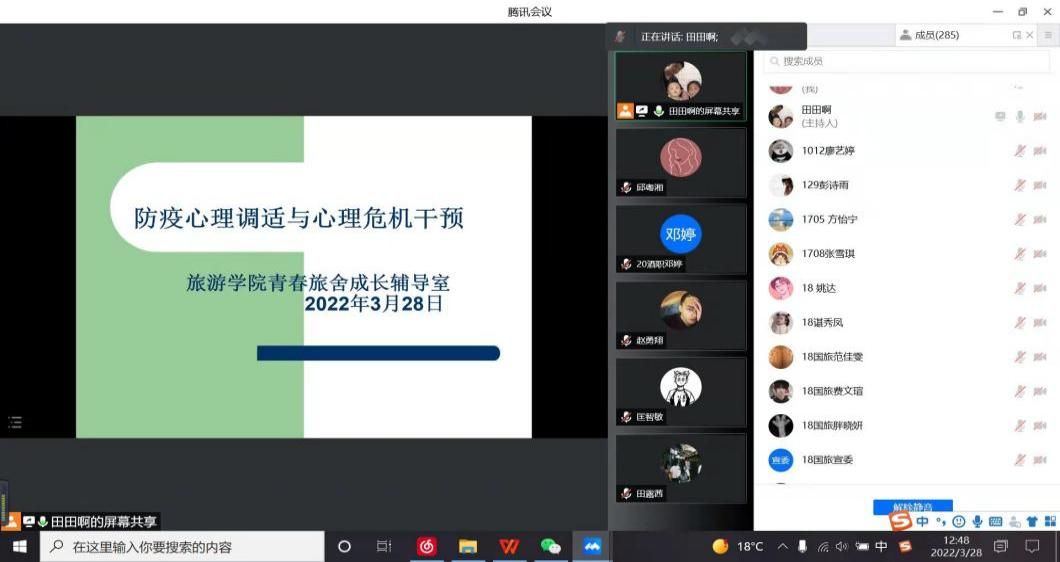Open the 成员(285) members tab
Image resolution: width=1060 pixels, height=562 pixels.
pos(930,35)
